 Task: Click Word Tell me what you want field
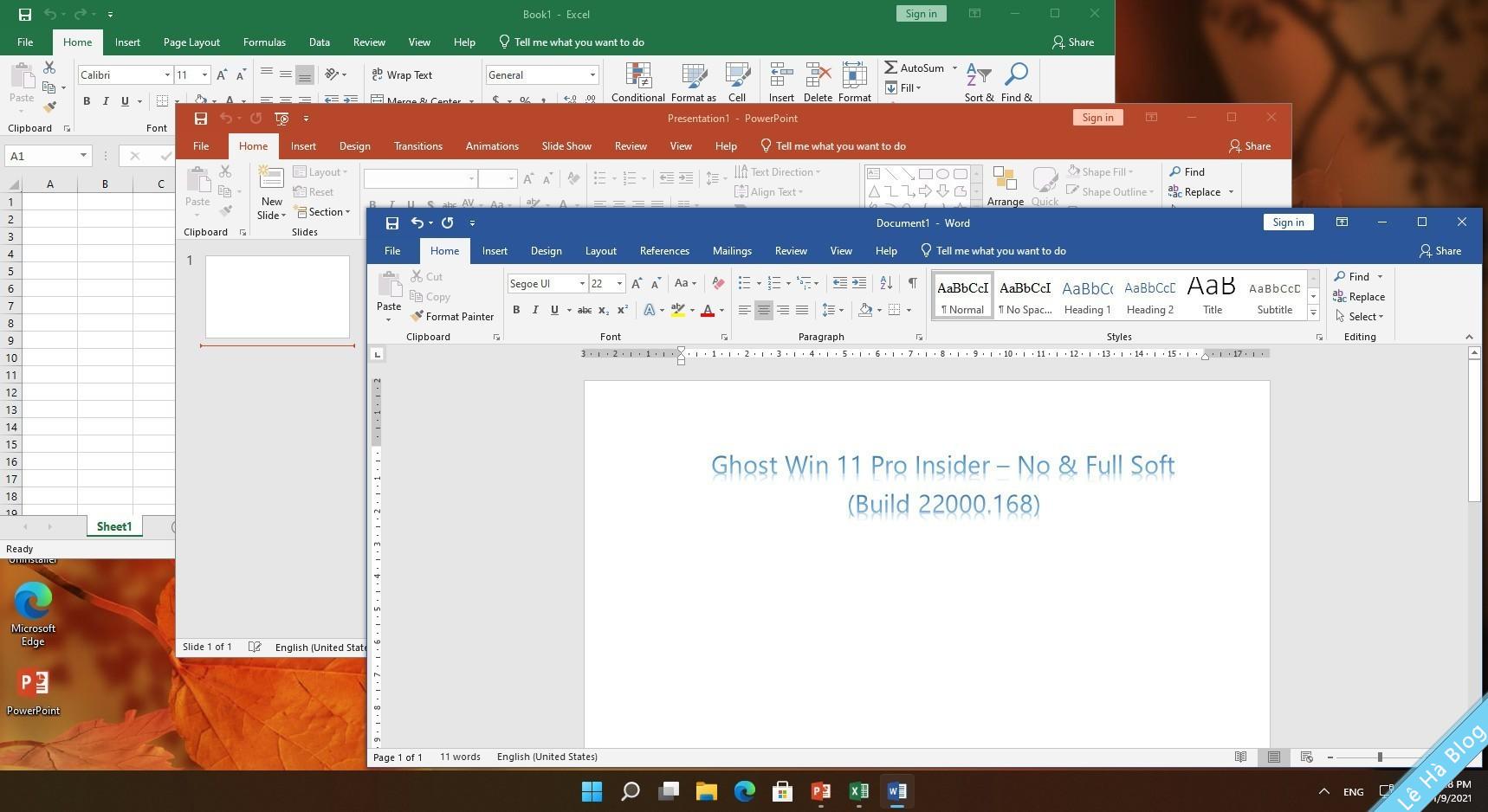tap(993, 251)
